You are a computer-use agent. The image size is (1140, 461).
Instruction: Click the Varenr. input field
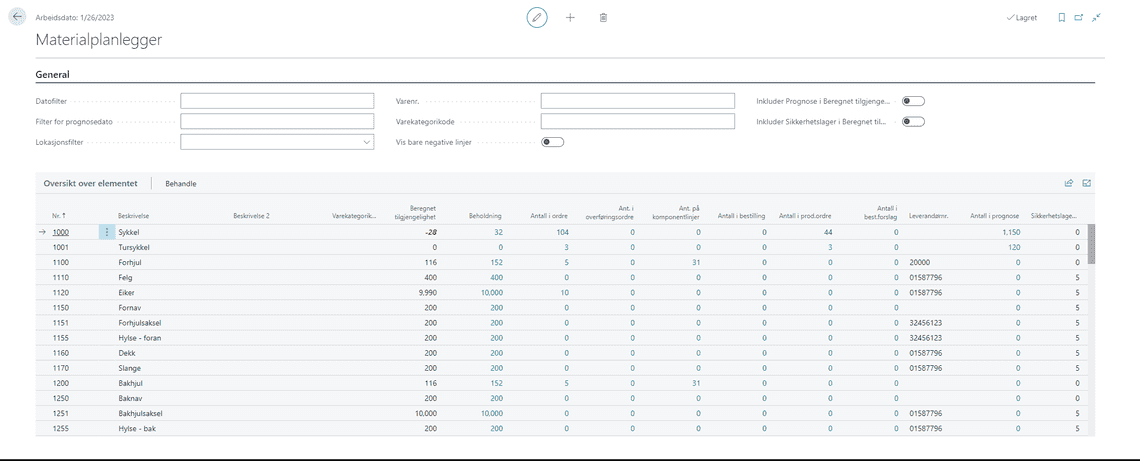point(638,101)
